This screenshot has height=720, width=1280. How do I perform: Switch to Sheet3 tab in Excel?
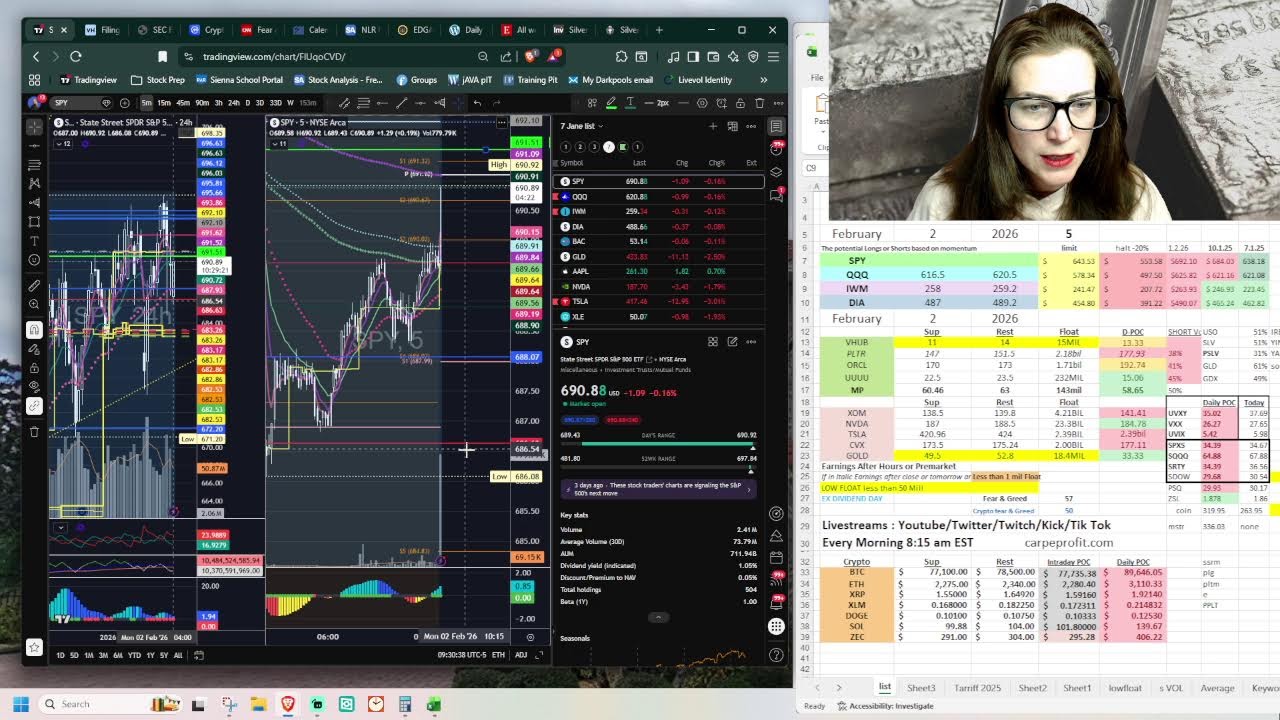(x=921, y=688)
